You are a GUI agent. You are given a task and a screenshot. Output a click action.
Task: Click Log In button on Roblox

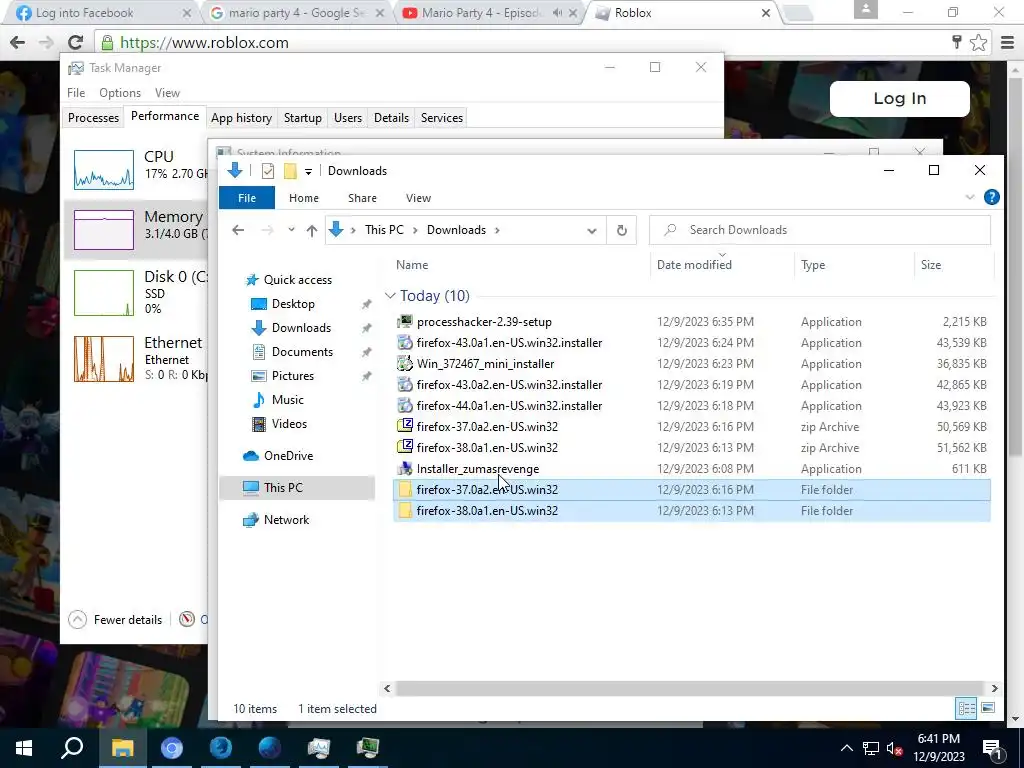899,99
